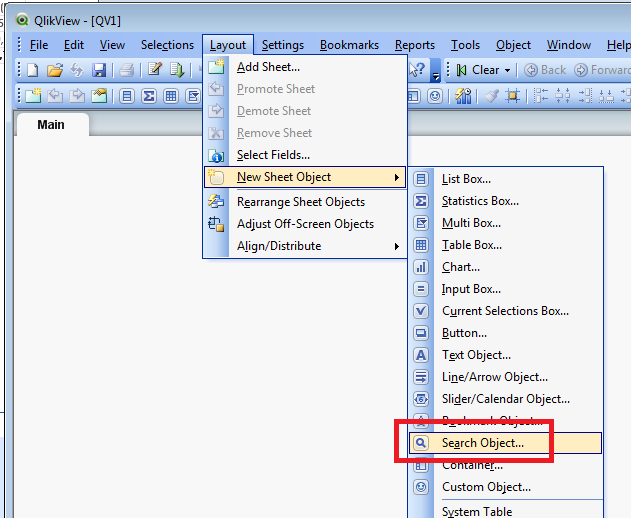Click the Create Table Box grid toolbar icon
The width and height of the screenshot is (631, 518).
[x=171, y=96]
